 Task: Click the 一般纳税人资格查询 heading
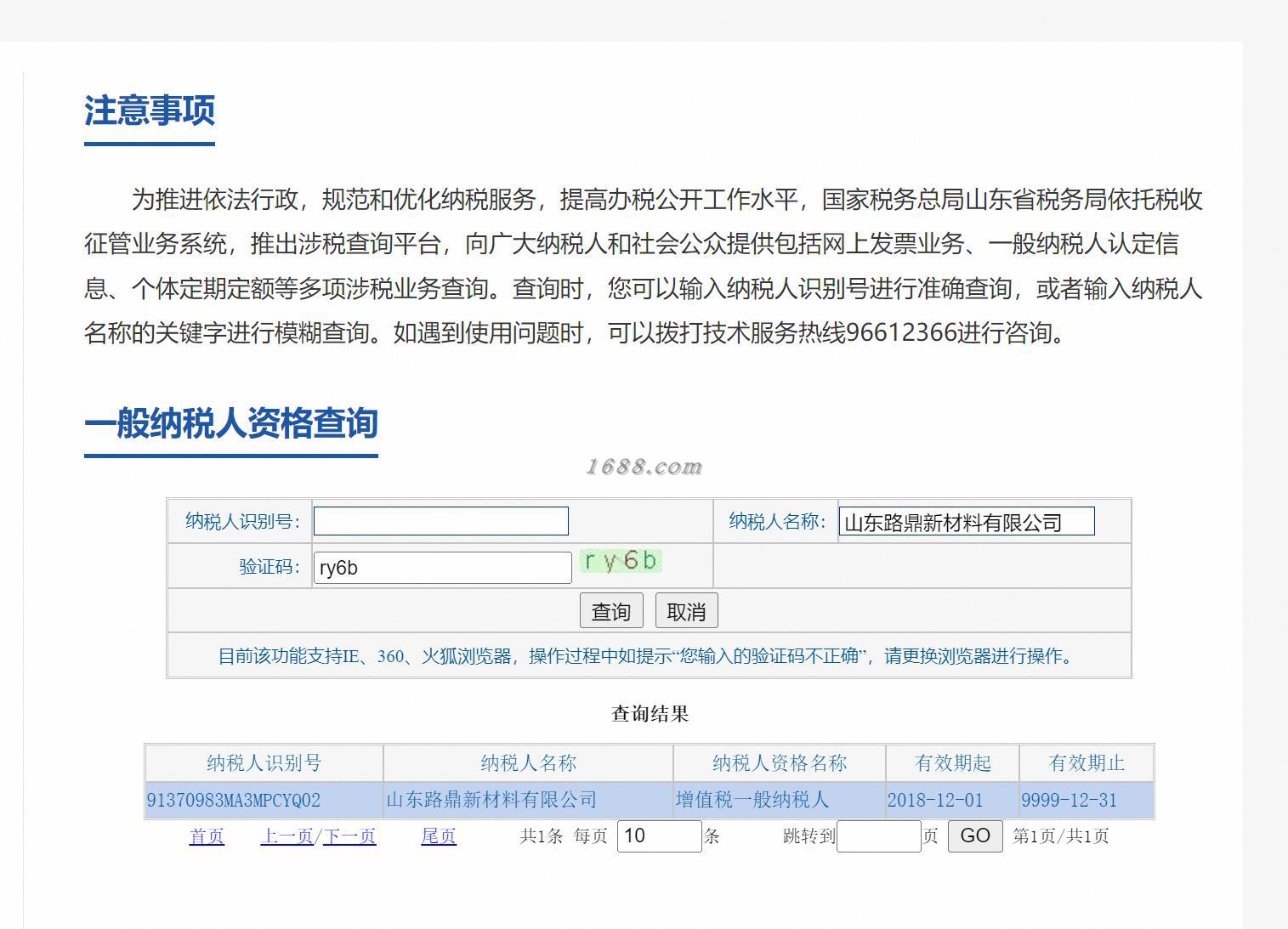tap(231, 423)
